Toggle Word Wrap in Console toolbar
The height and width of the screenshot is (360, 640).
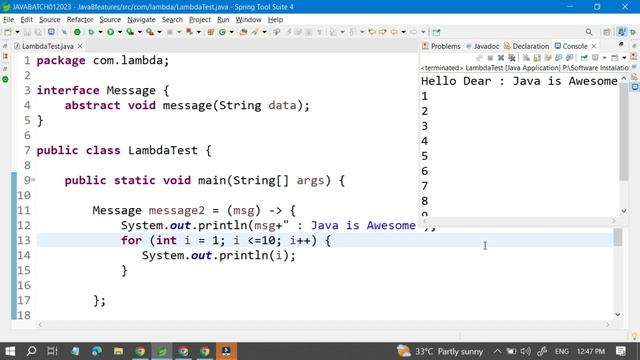pos(547,58)
